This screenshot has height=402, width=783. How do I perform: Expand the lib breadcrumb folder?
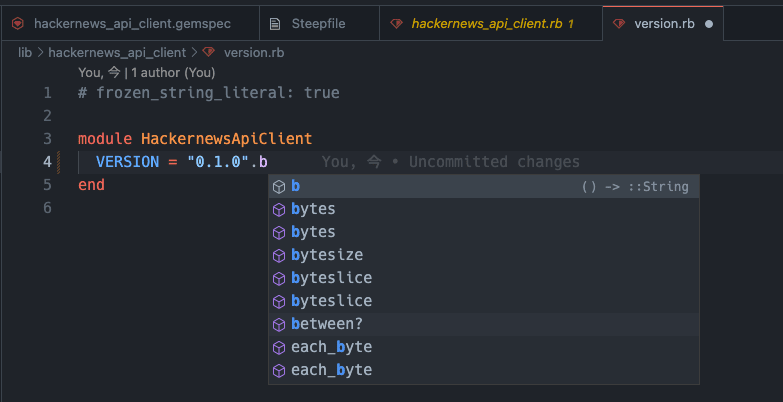(x=25, y=52)
